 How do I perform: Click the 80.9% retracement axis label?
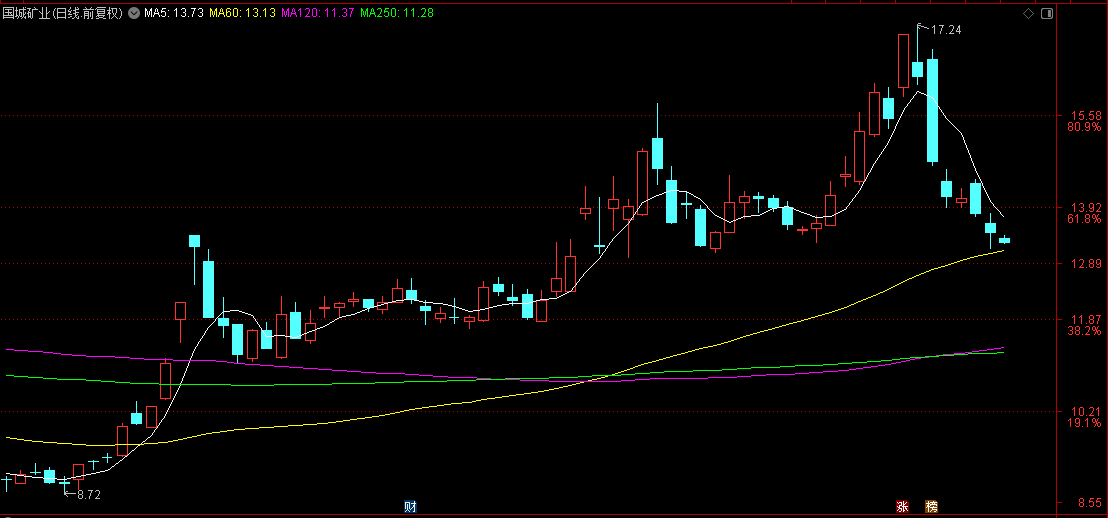[x=1083, y=127]
